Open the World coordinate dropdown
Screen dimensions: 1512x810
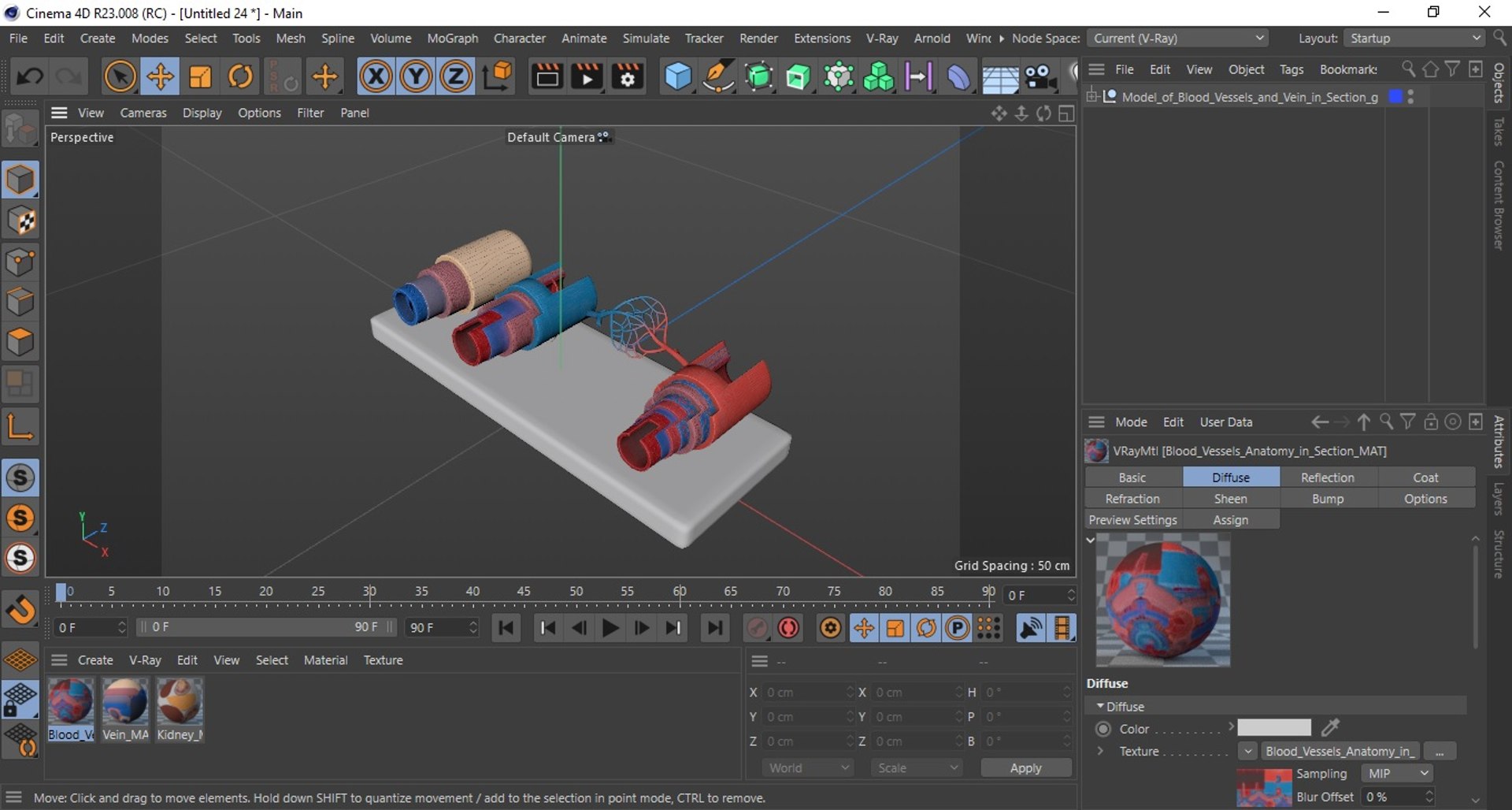808,768
